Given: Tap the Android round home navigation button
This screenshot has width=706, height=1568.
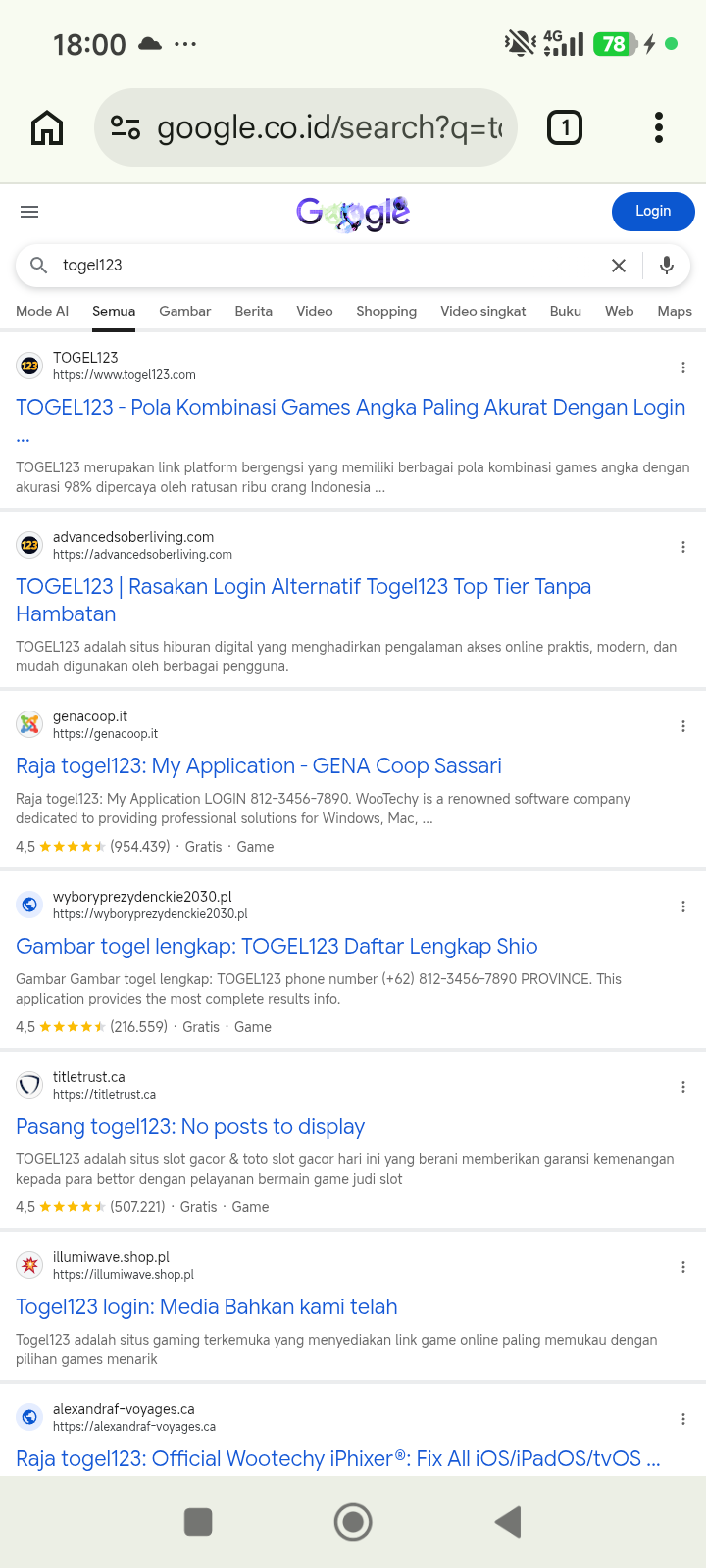Looking at the screenshot, I should [353, 1522].
